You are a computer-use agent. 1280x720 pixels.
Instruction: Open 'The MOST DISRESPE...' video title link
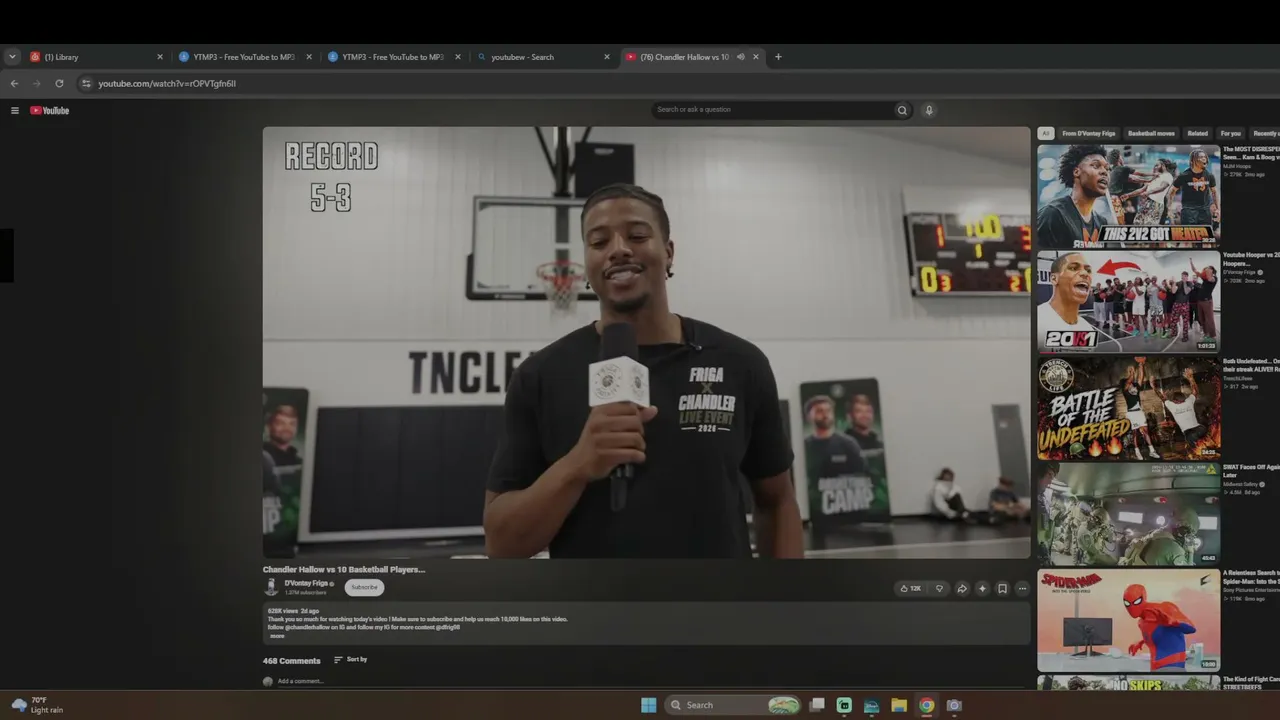click(x=1251, y=154)
